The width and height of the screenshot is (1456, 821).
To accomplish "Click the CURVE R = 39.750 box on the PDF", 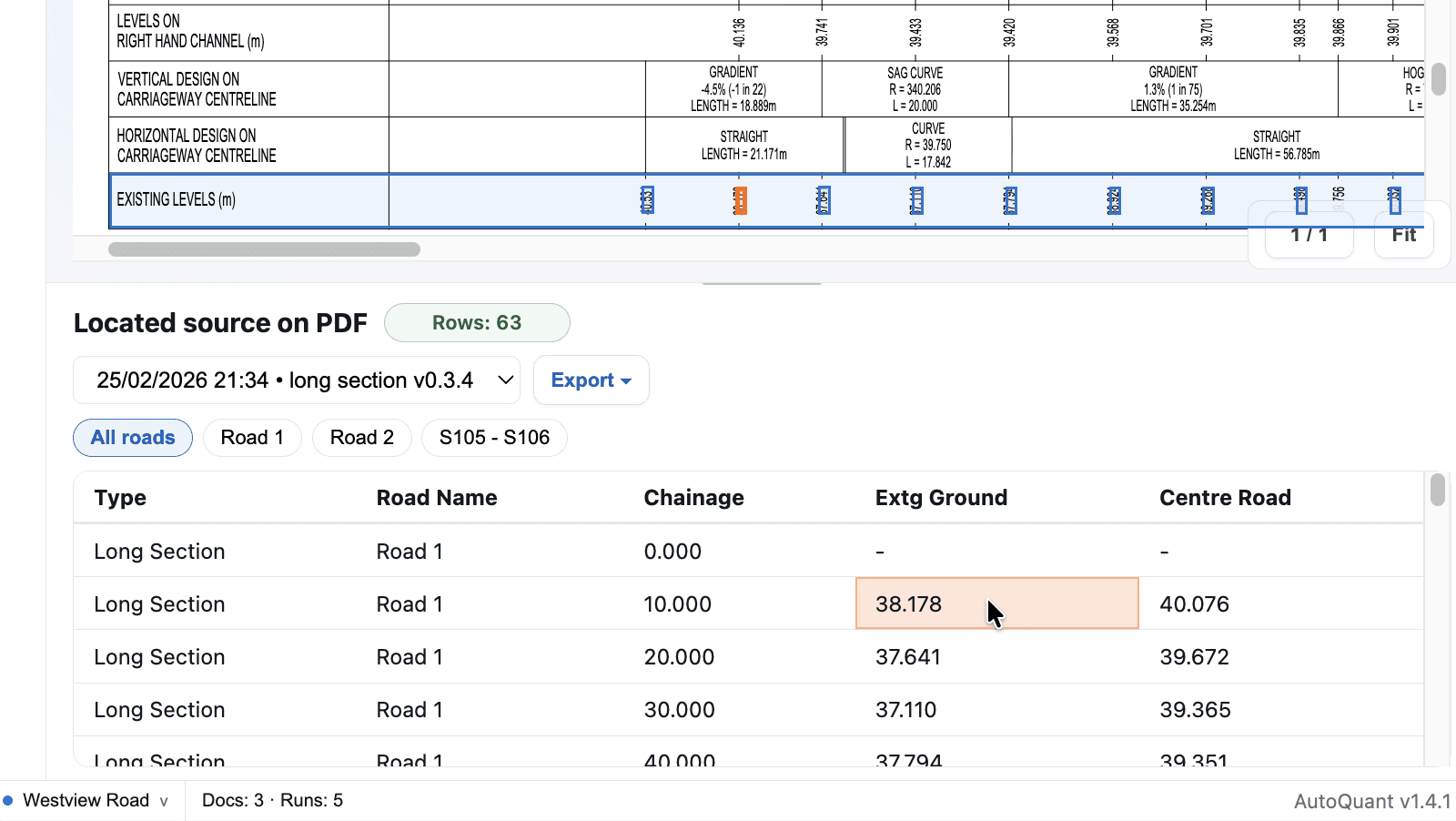I will (928, 145).
